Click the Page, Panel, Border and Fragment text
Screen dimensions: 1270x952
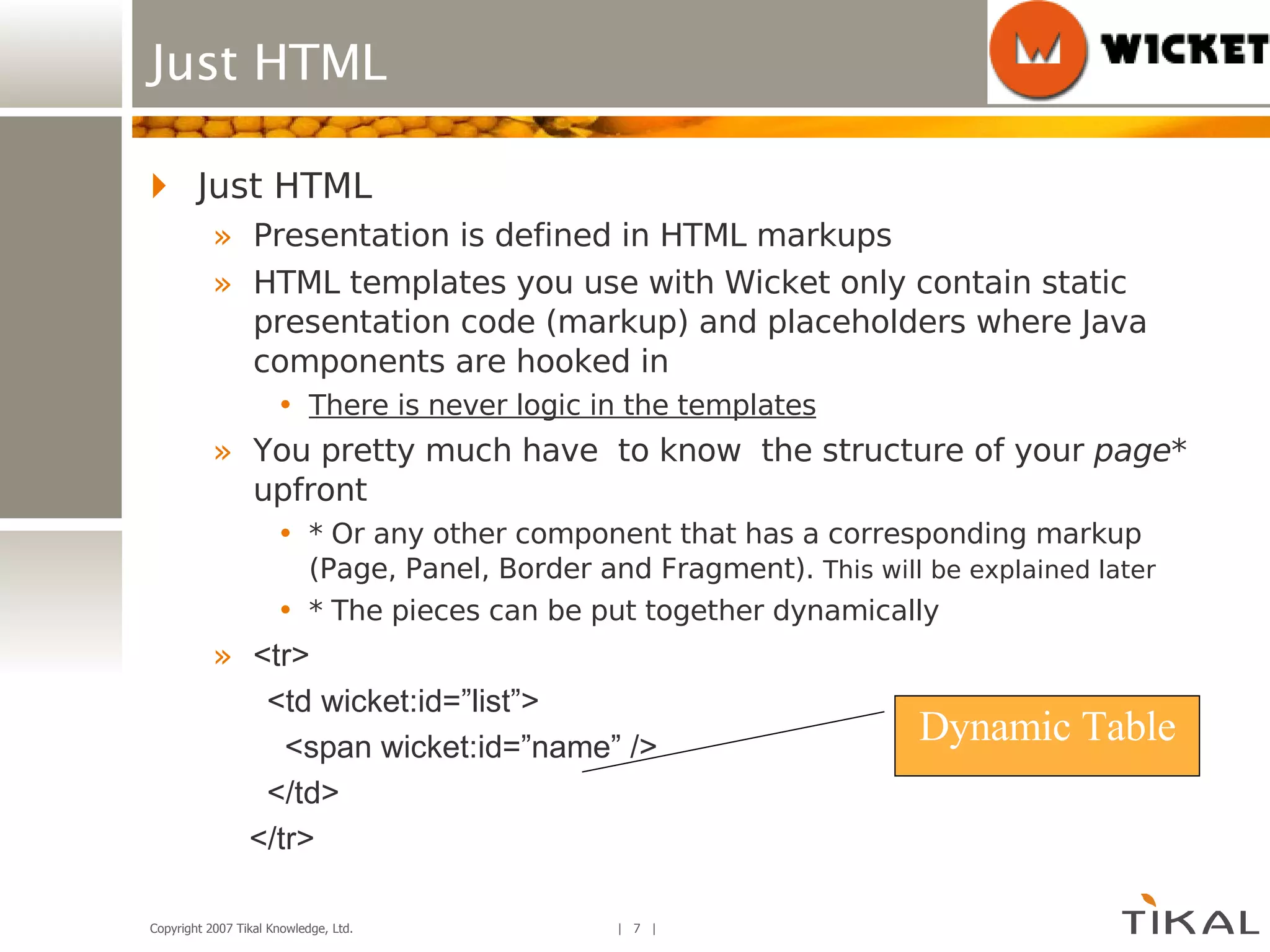(561, 569)
